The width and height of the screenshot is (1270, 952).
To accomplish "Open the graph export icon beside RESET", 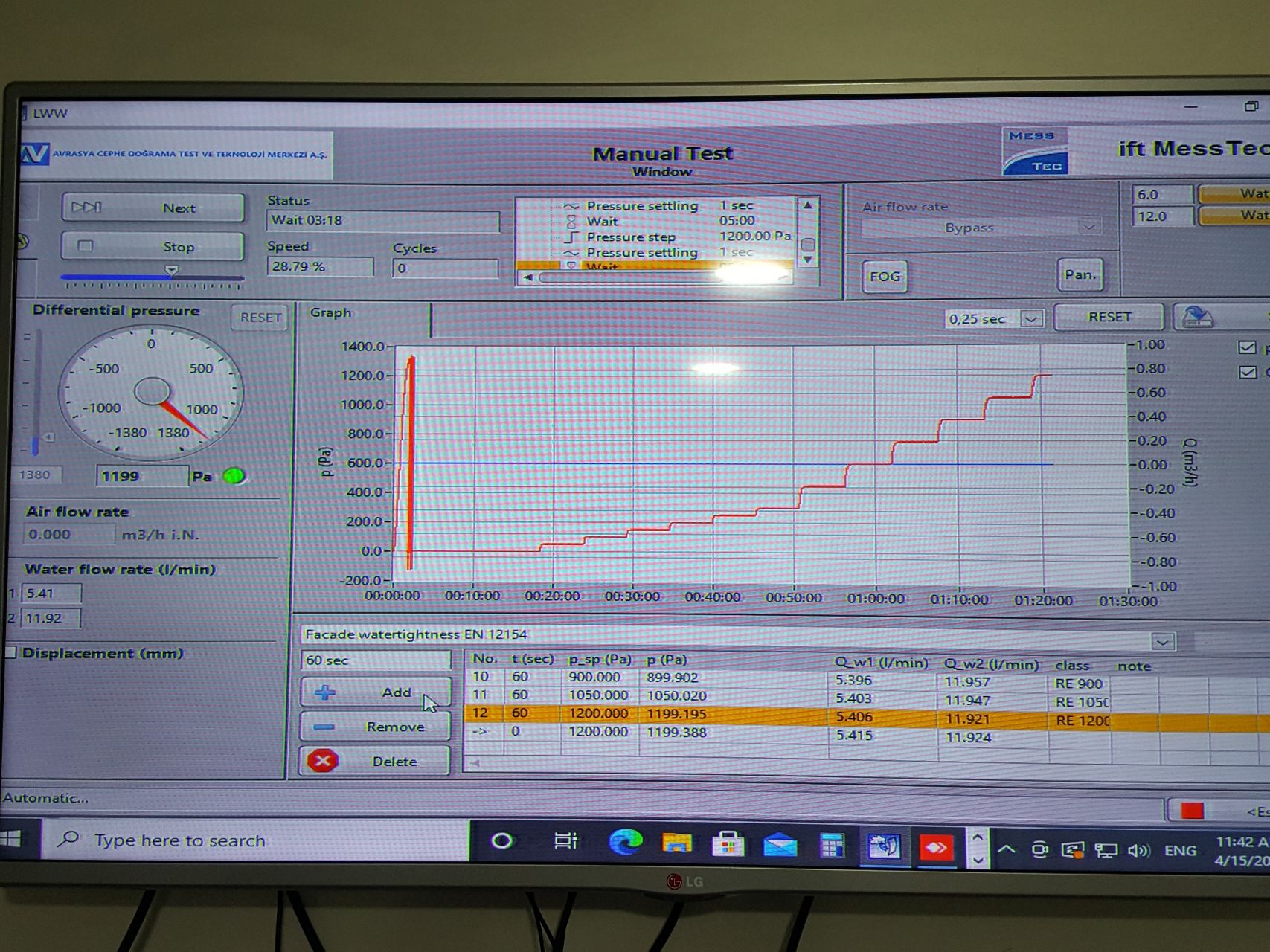I will [x=1196, y=318].
